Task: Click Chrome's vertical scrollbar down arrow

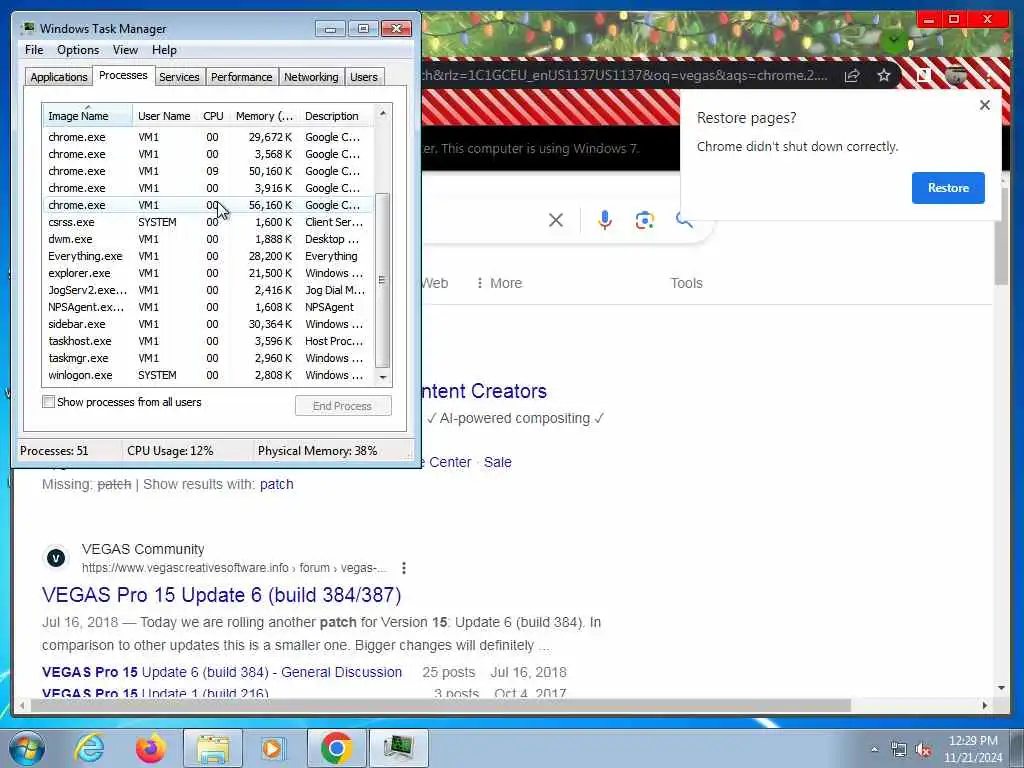Action: click(x=1001, y=688)
